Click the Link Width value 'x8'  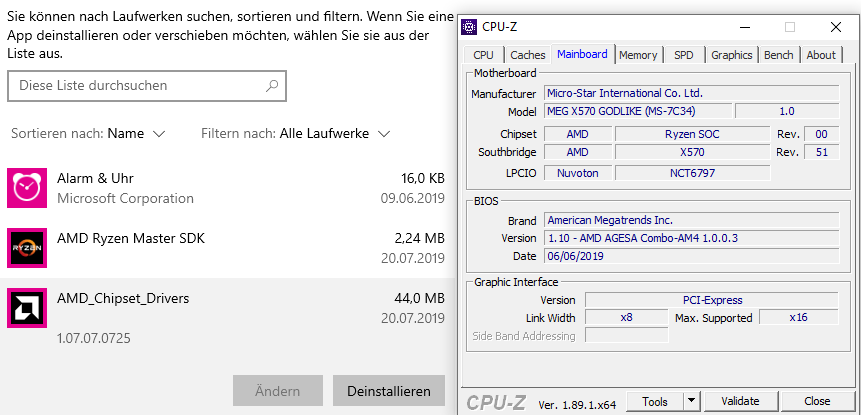point(626,317)
